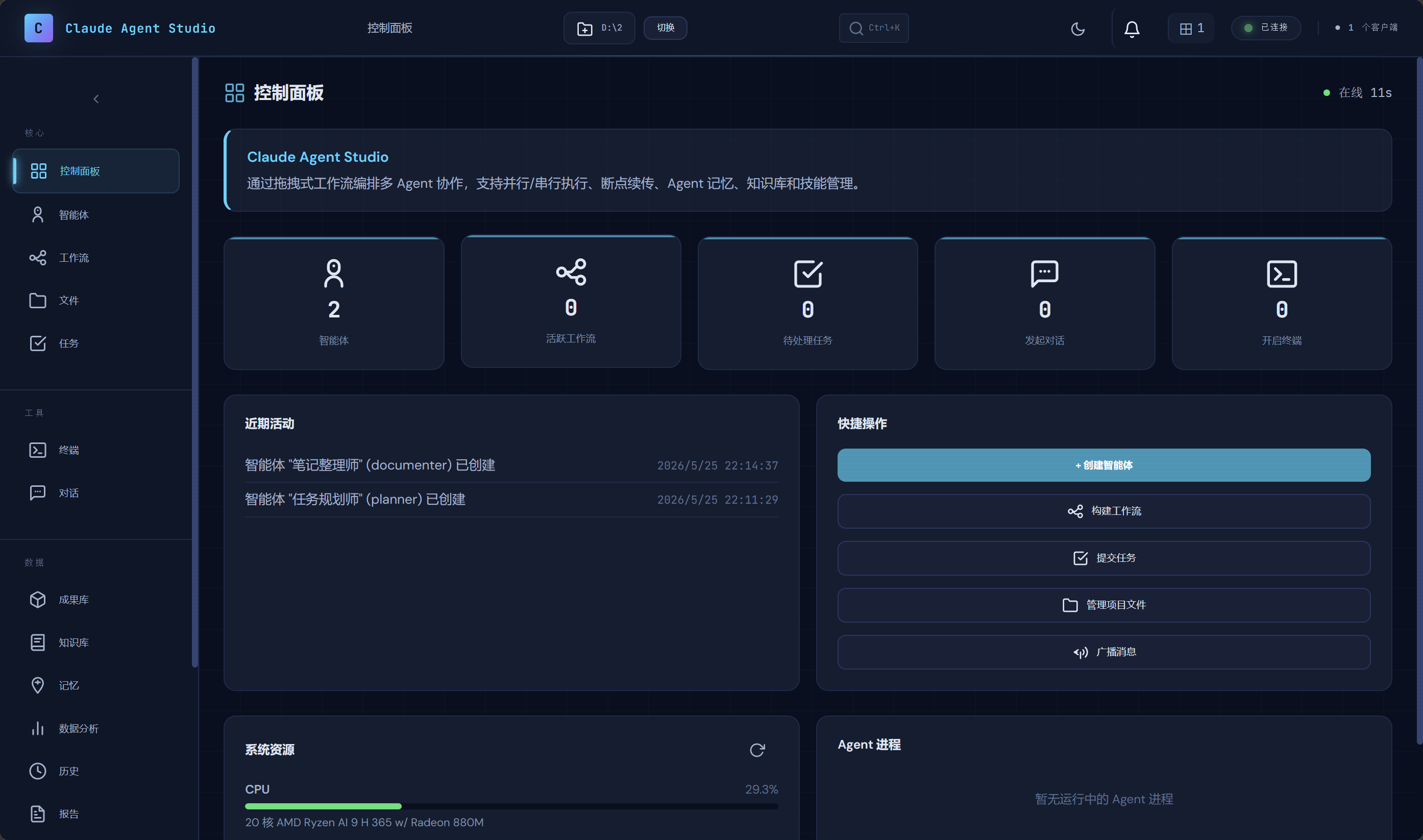Refresh system resources with the reload icon
The height and width of the screenshot is (840, 1423).
tap(757, 750)
